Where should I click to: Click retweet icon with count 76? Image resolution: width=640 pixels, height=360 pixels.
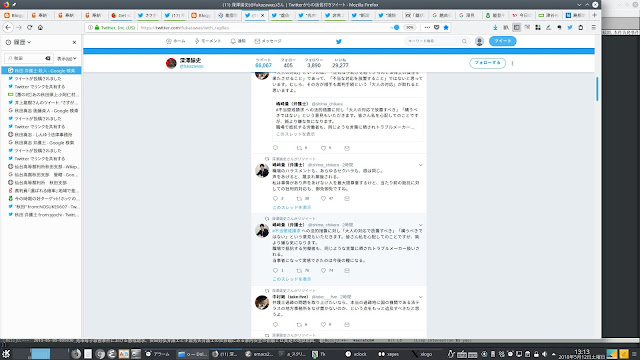pyautogui.click(x=299, y=270)
